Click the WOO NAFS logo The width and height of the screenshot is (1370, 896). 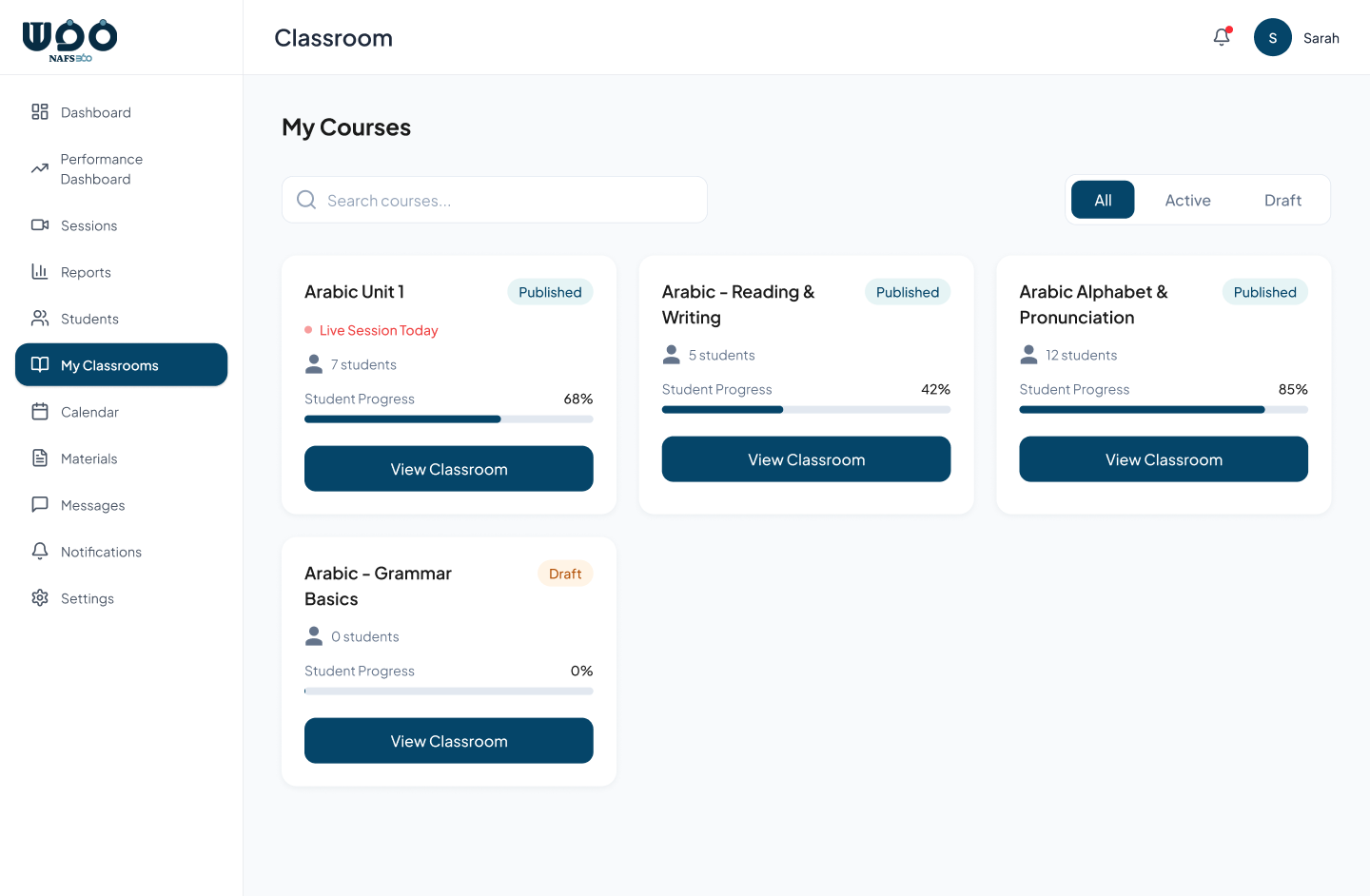pos(69,38)
